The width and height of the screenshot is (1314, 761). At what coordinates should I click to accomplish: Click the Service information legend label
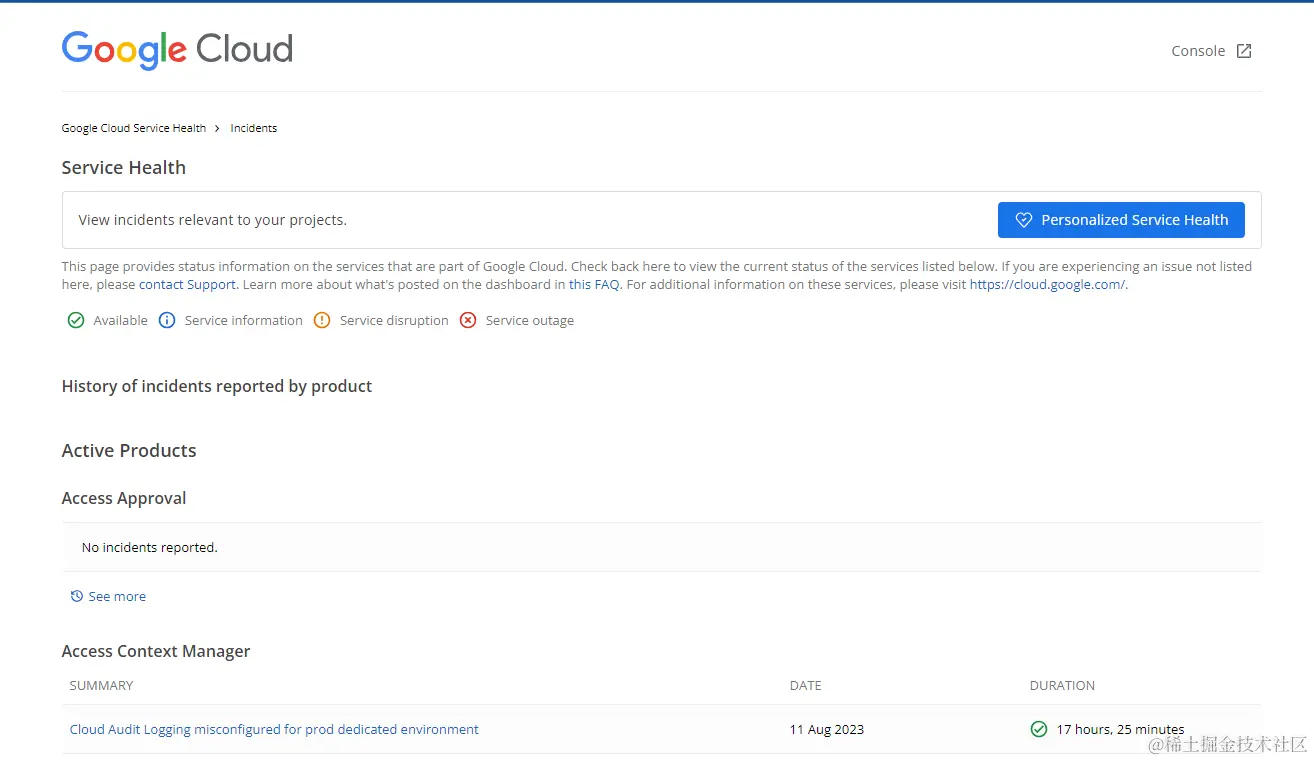point(244,321)
